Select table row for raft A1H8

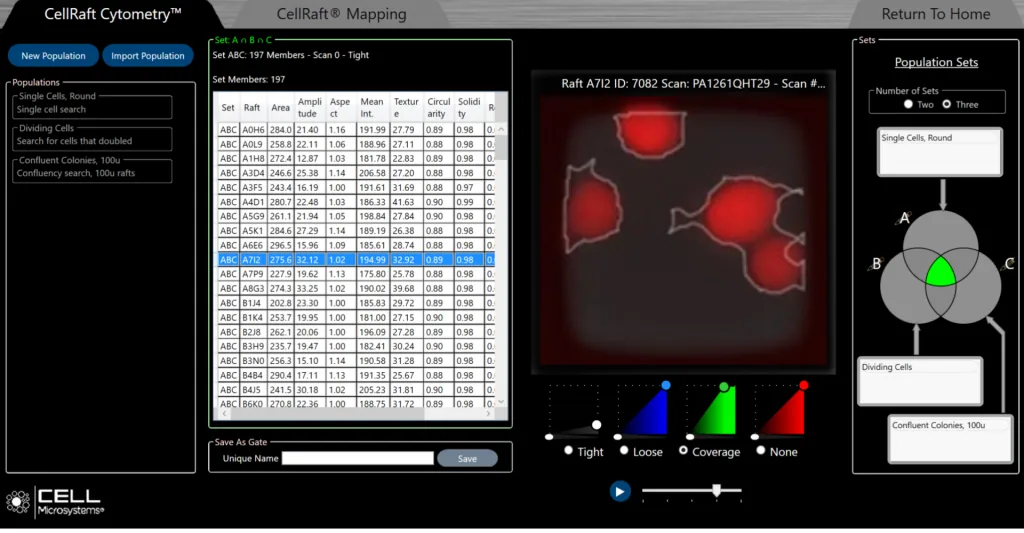click(356, 159)
